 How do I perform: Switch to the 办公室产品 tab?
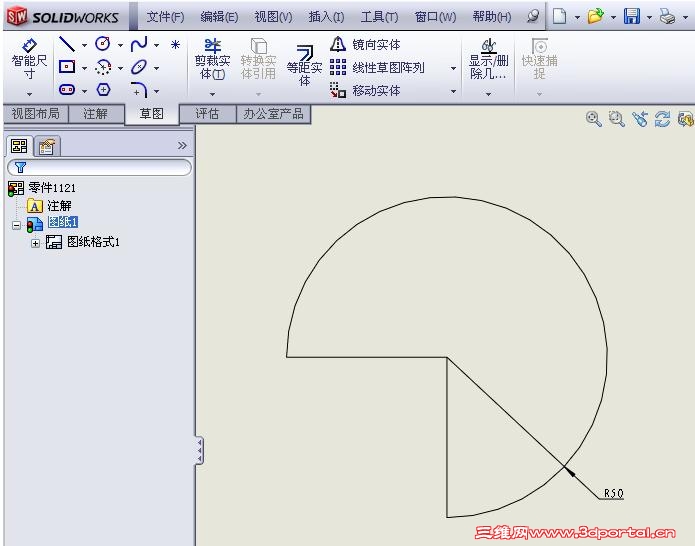(273, 114)
